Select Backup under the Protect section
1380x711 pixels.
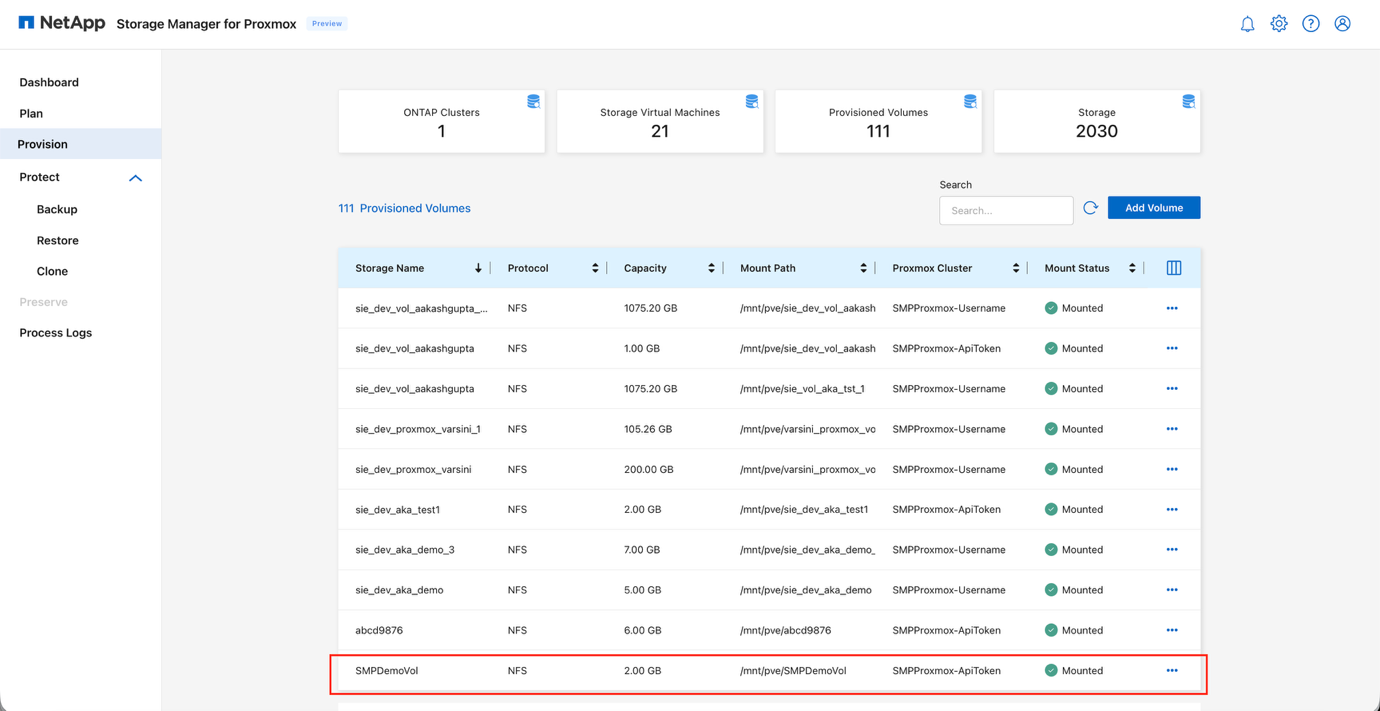coord(56,209)
